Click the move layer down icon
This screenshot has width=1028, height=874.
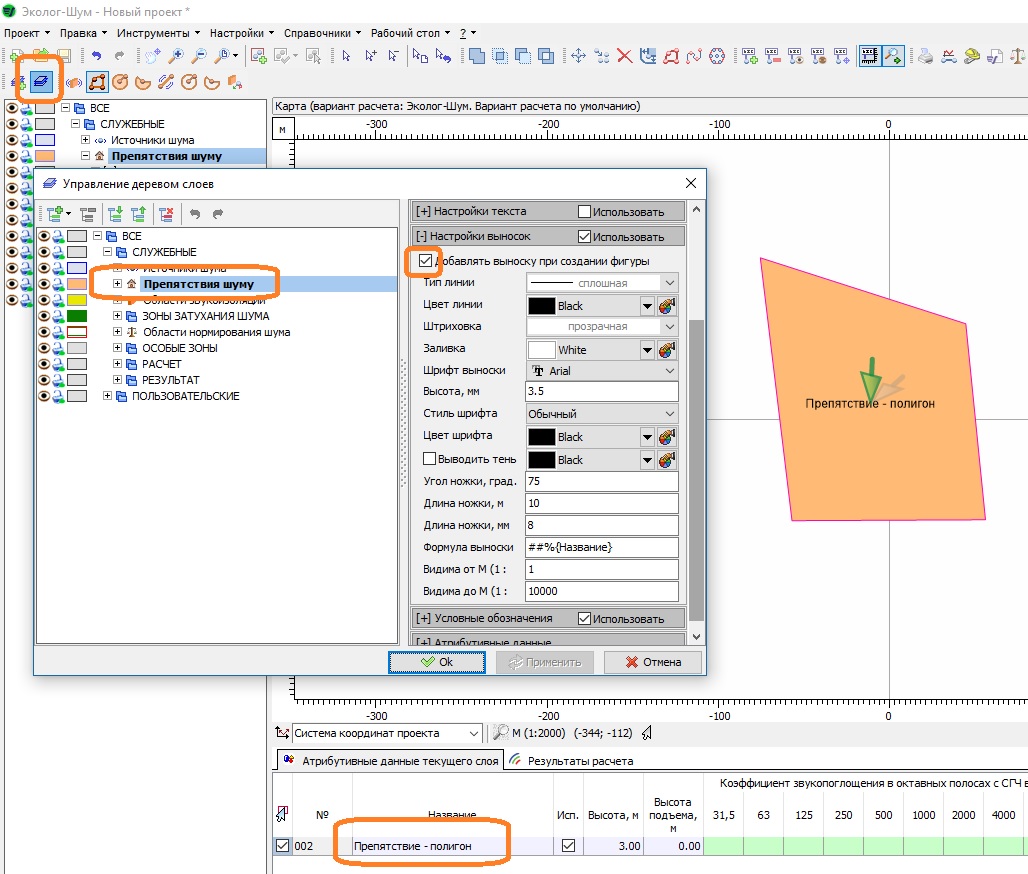(116, 214)
